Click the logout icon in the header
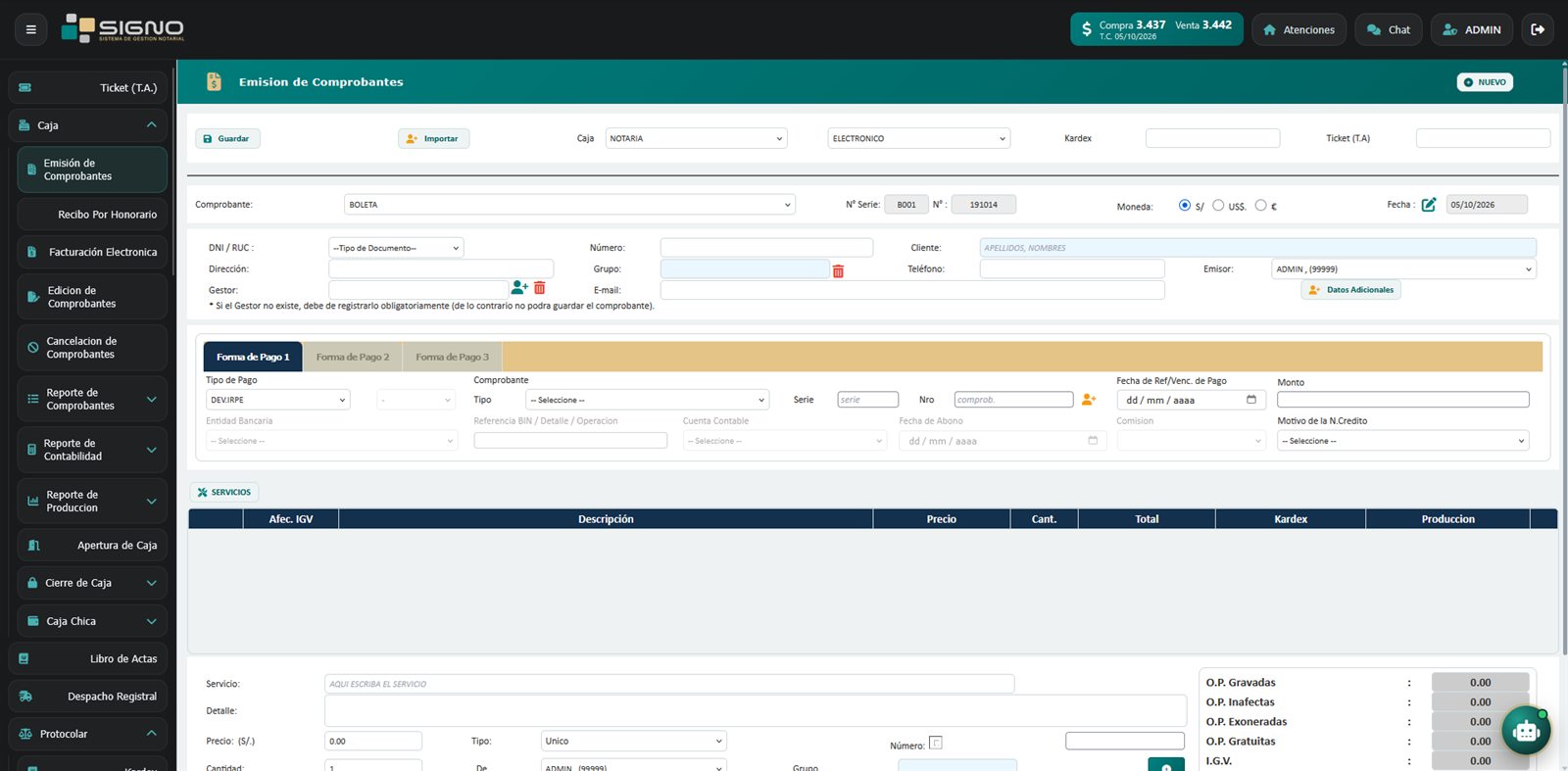1568x771 pixels. [x=1538, y=29]
